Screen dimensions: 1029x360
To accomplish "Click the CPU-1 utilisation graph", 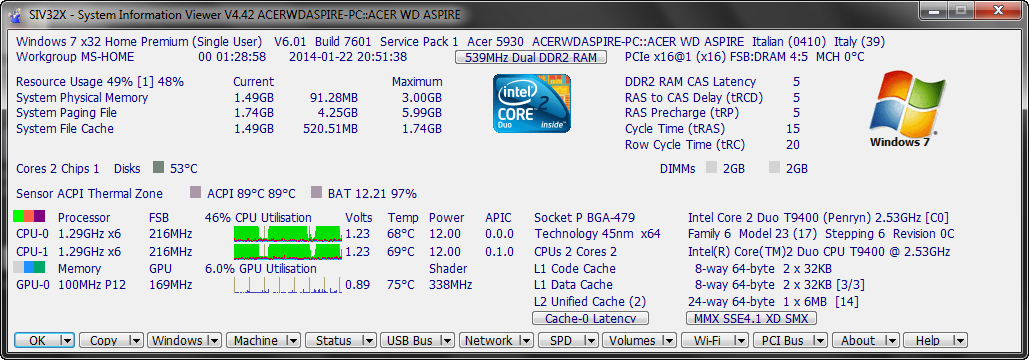I will (287, 251).
